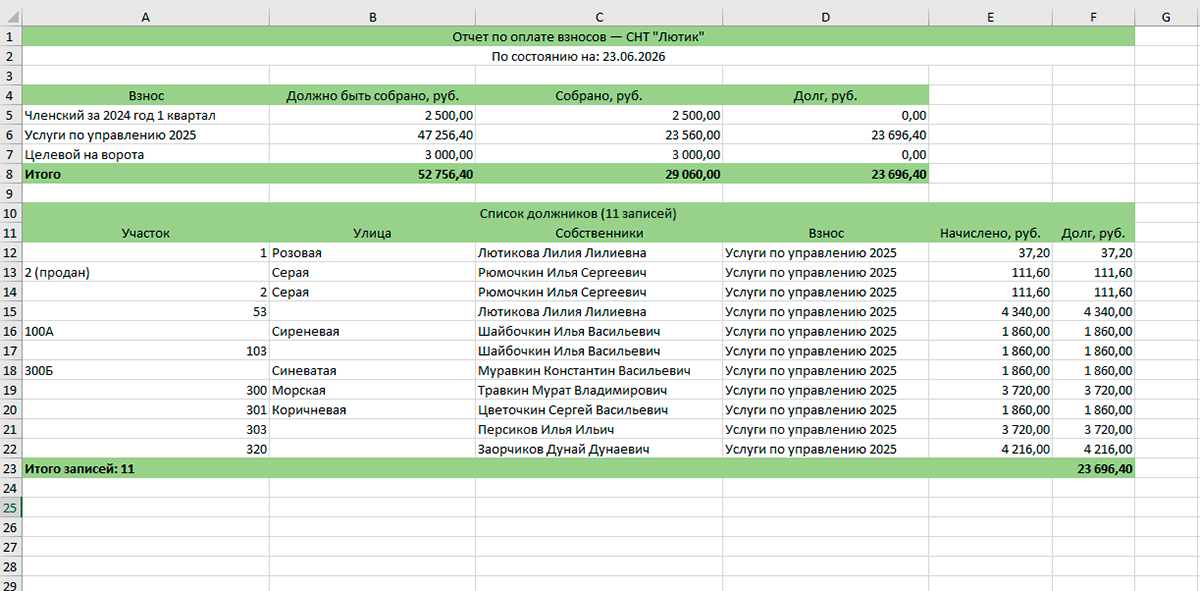1200x591 pixels.
Task: Select column A header
Action: (146, 17)
